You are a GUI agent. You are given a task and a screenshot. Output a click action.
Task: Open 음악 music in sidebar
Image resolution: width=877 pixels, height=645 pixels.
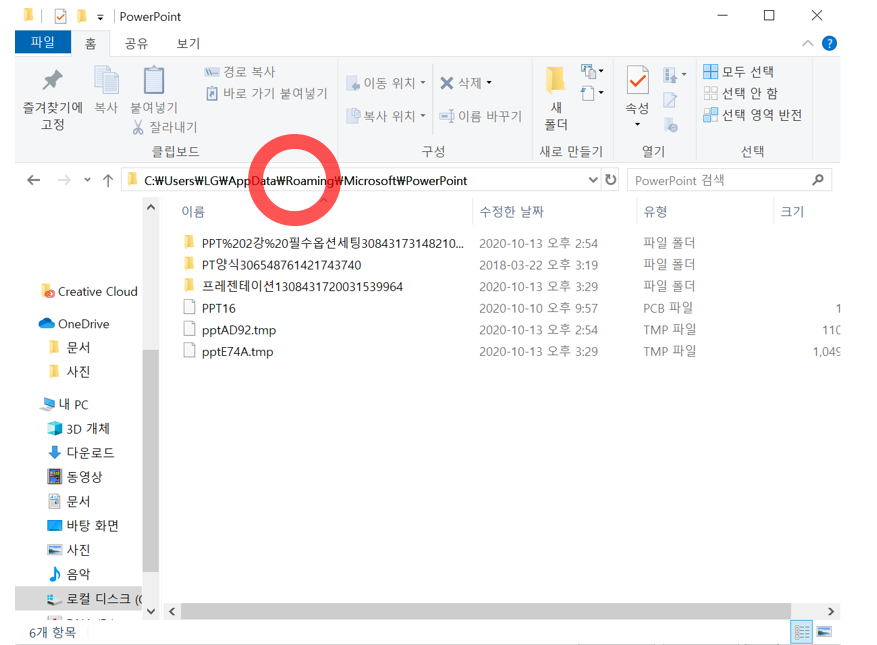69,573
